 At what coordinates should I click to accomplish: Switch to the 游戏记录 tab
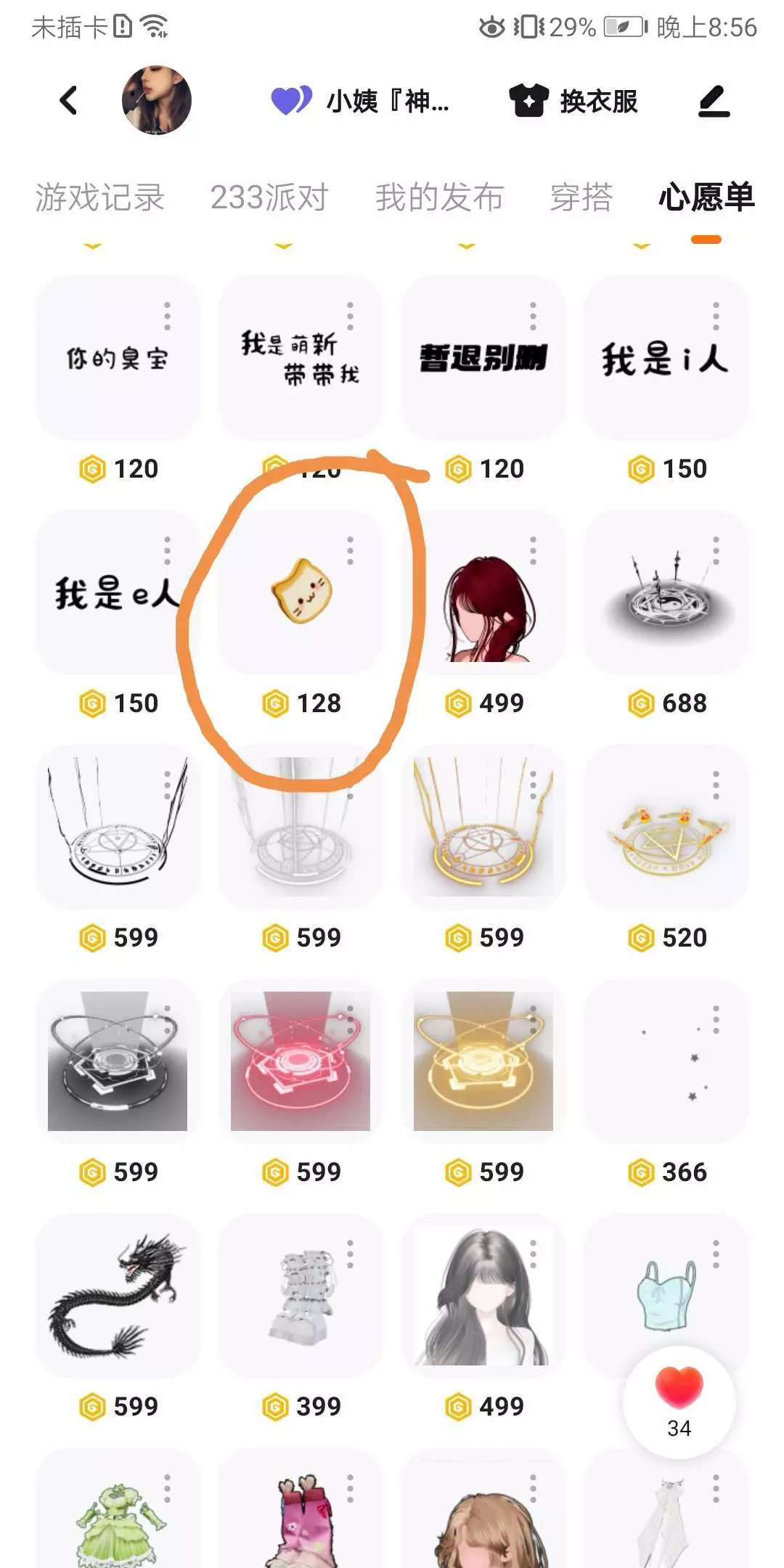[x=100, y=197]
